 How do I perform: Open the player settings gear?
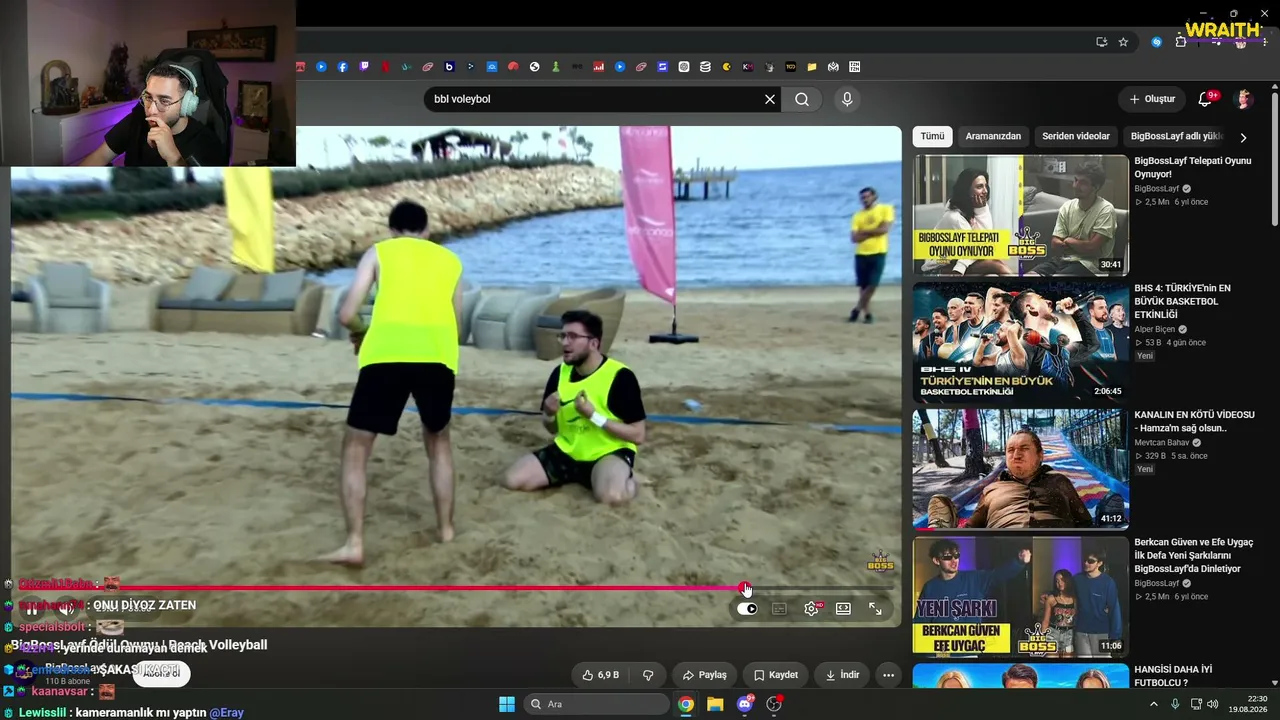[811, 608]
